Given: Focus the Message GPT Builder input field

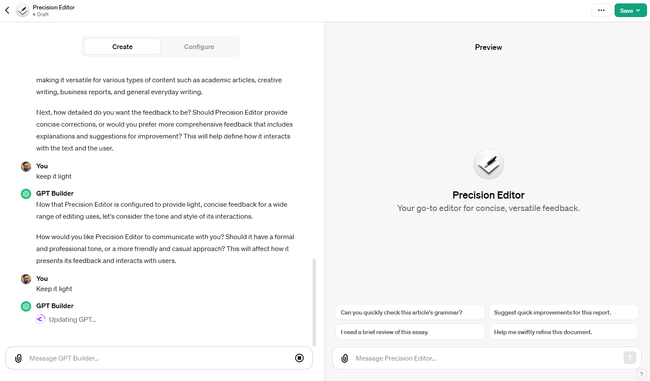Looking at the screenshot, I should [159, 358].
